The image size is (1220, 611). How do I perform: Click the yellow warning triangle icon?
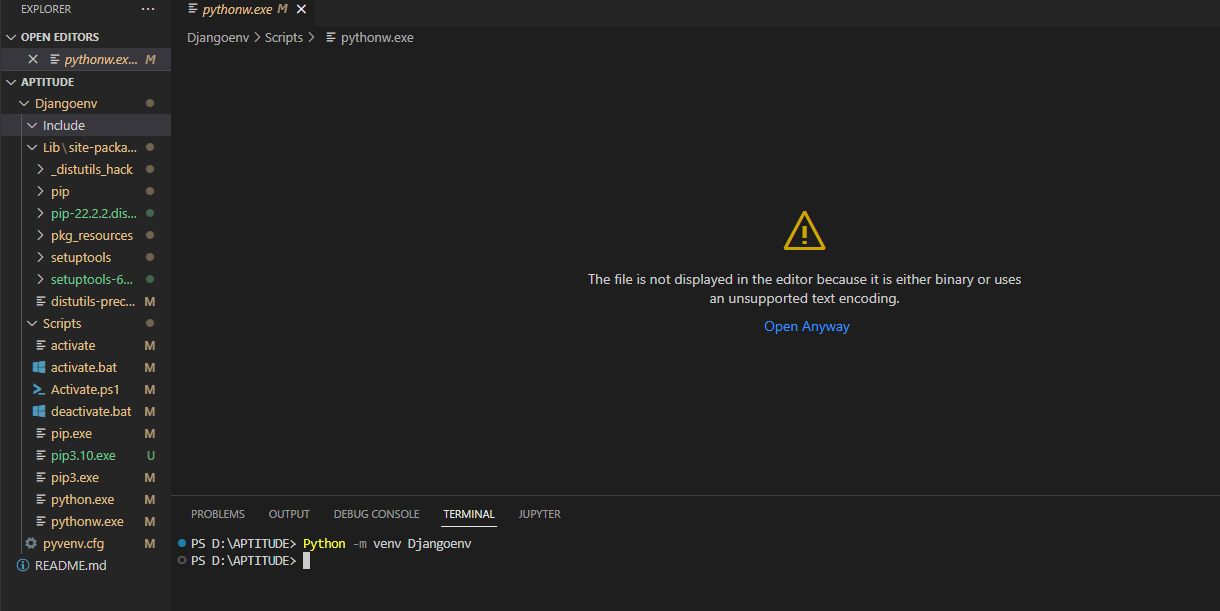pos(804,231)
